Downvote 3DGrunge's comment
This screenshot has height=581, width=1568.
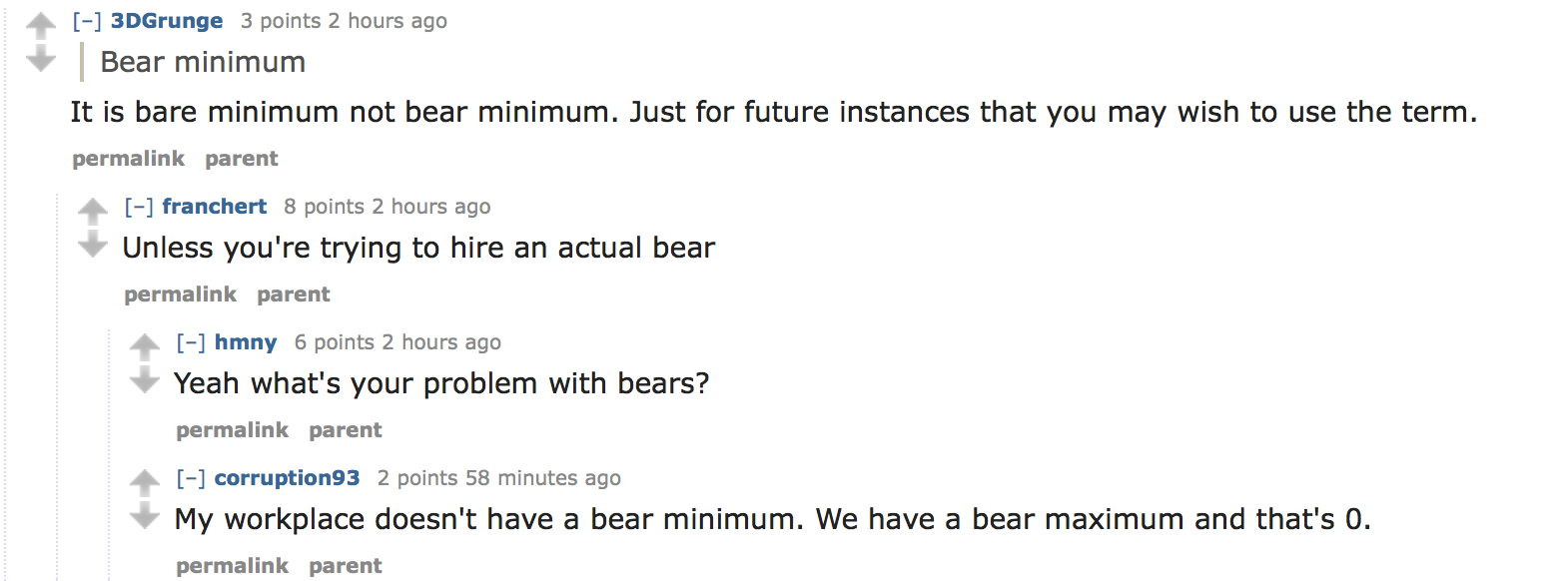pyautogui.click(x=41, y=60)
